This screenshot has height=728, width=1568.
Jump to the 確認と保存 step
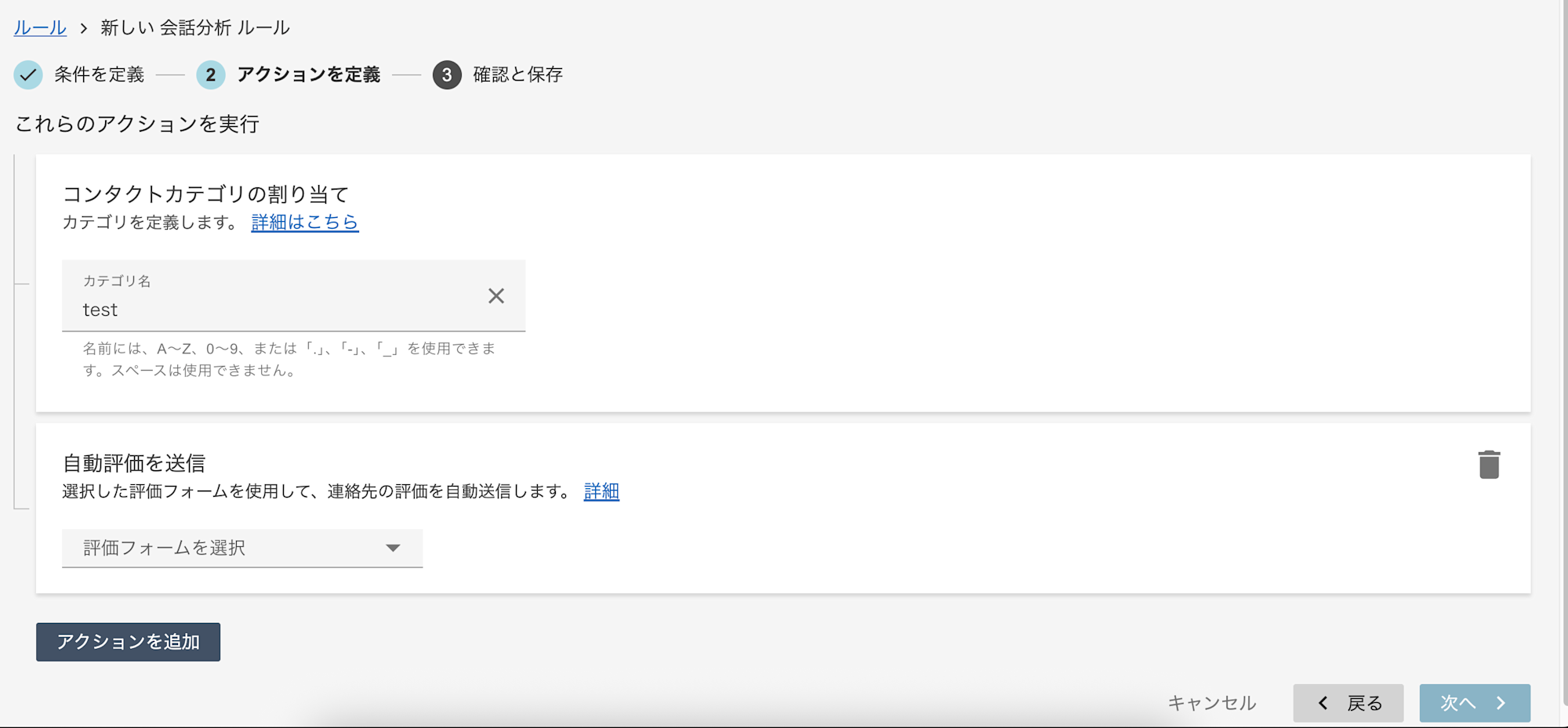tap(517, 75)
